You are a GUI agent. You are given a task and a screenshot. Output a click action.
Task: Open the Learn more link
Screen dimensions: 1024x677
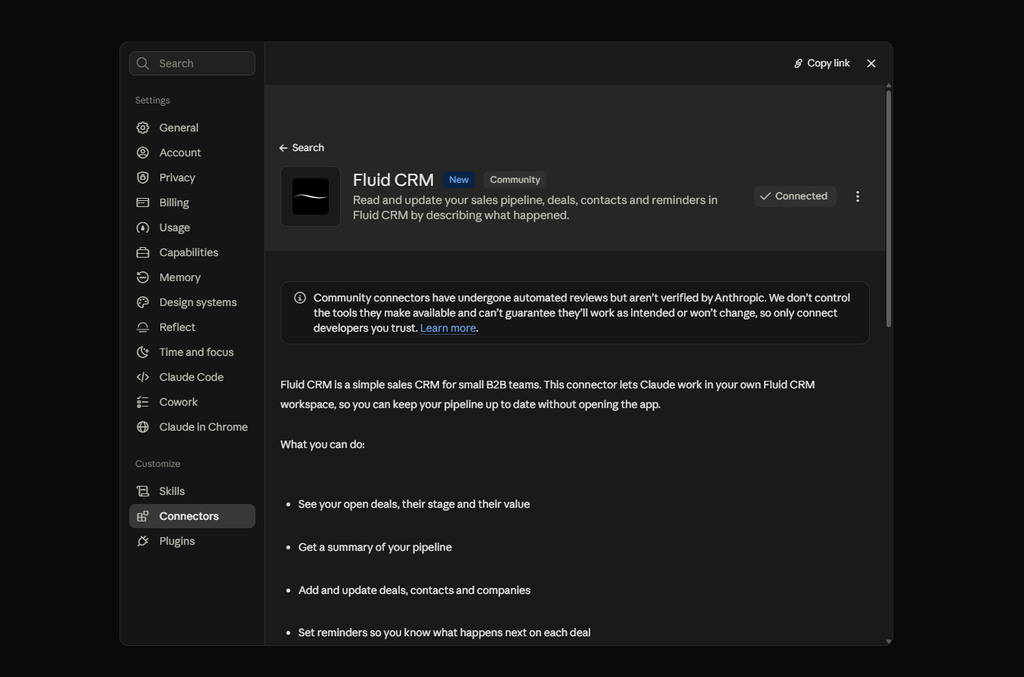tap(447, 328)
